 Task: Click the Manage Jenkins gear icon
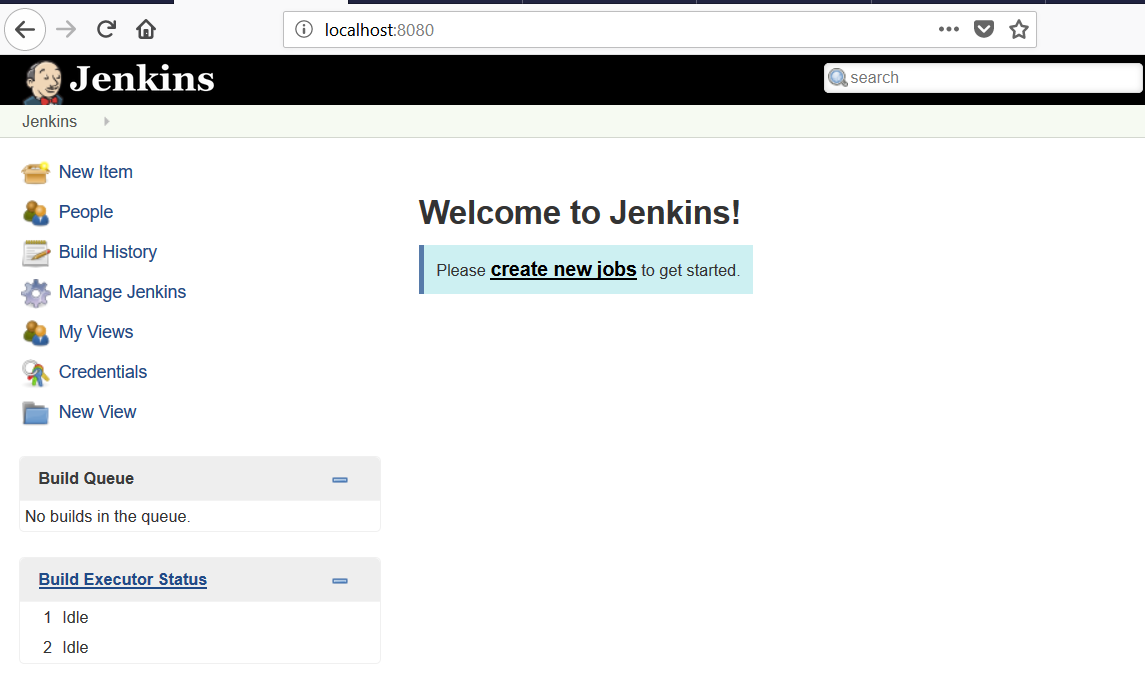[x=35, y=293]
